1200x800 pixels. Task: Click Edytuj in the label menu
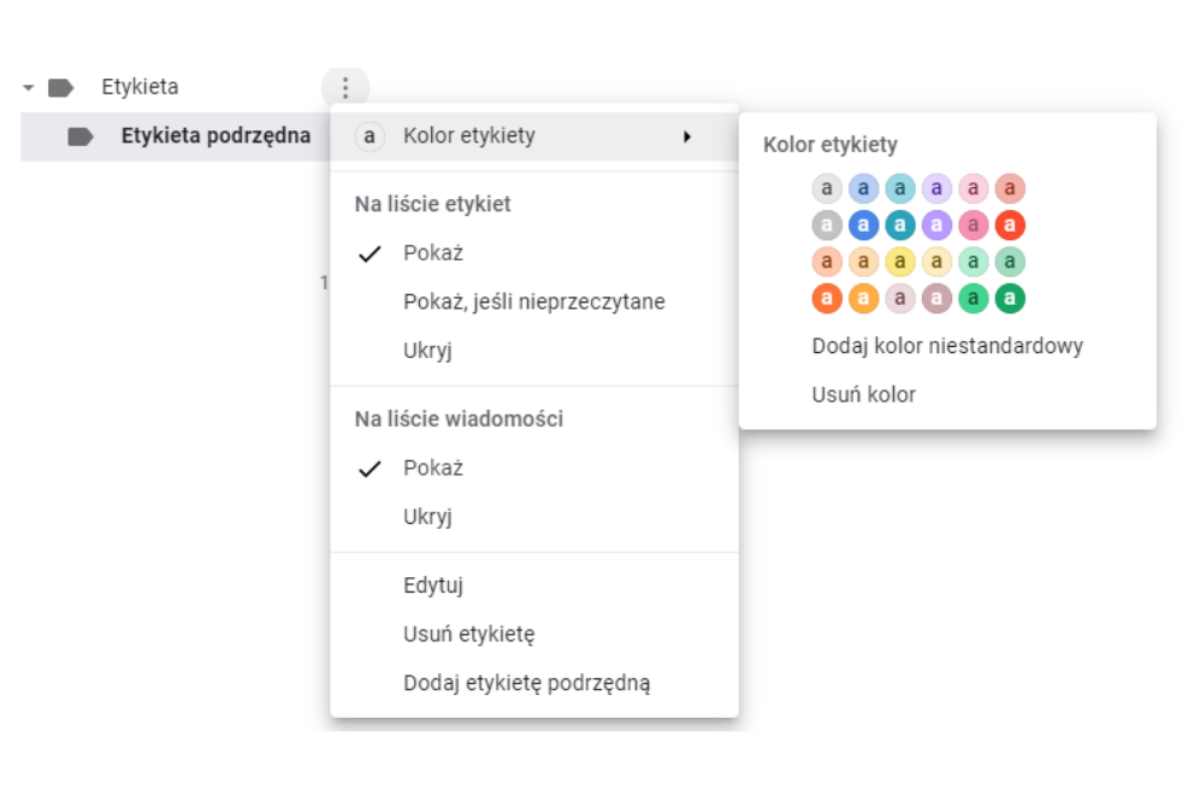coord(433,586)
